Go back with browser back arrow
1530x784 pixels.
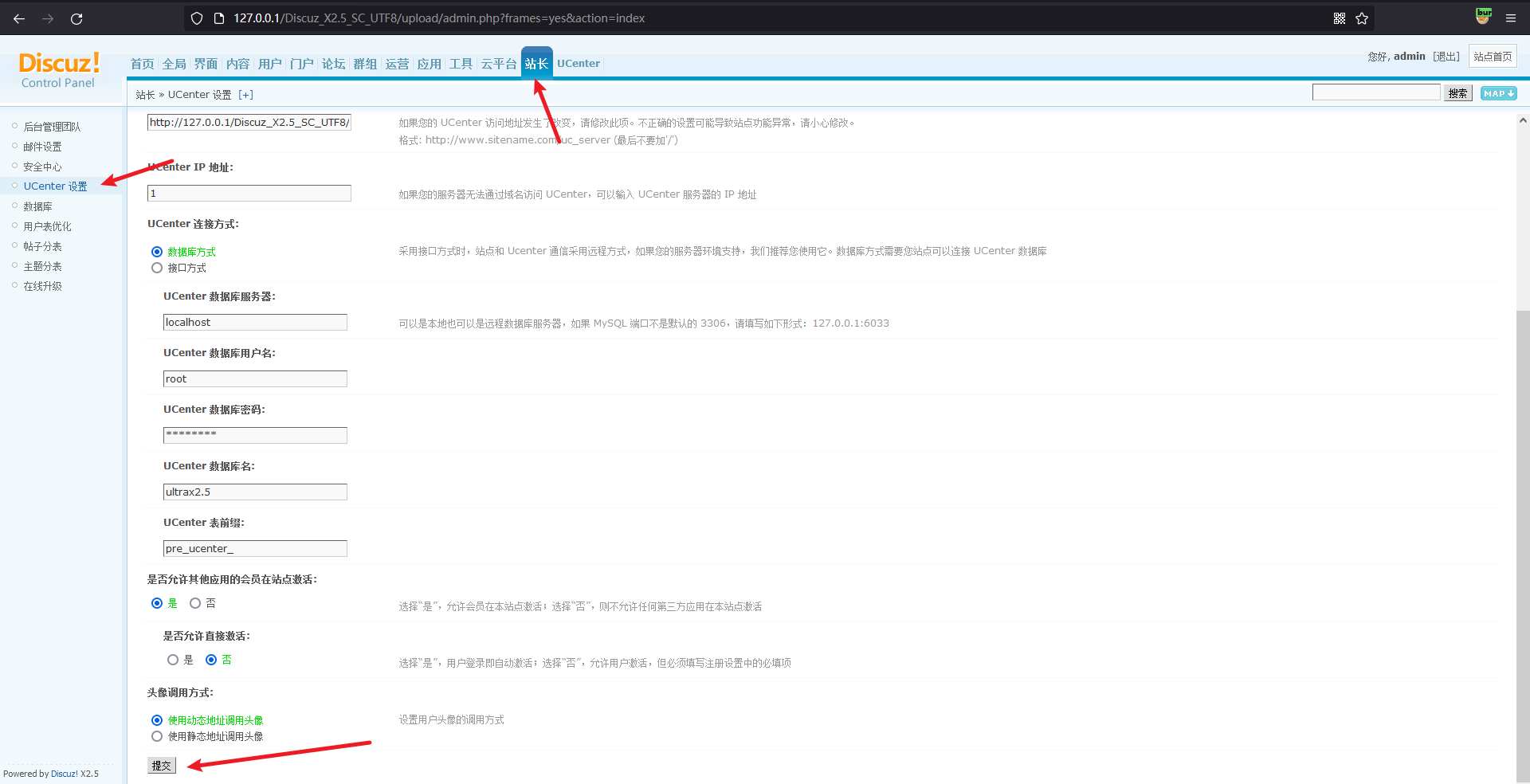[19, 18]
